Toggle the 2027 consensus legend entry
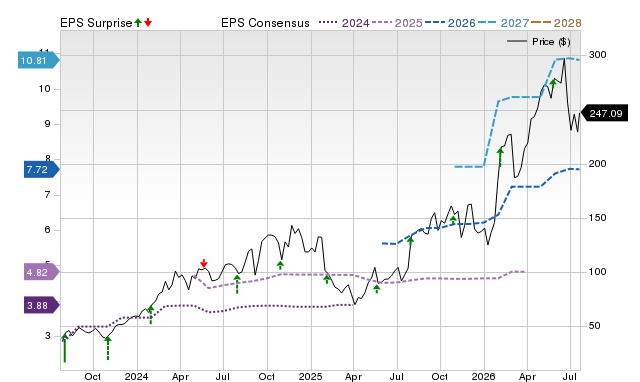Screen dimensions: 640x382 [x=503, y=23]
